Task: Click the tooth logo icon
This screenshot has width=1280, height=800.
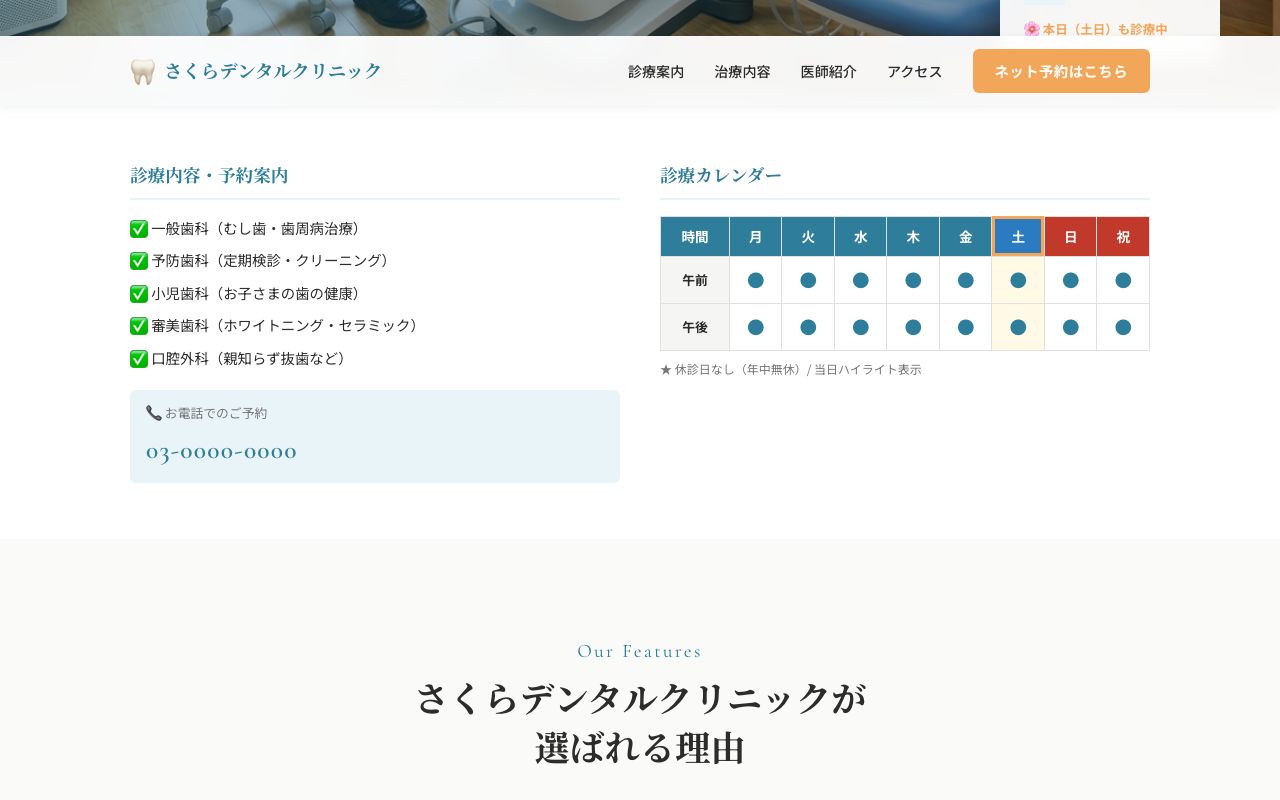Action: 143,70
